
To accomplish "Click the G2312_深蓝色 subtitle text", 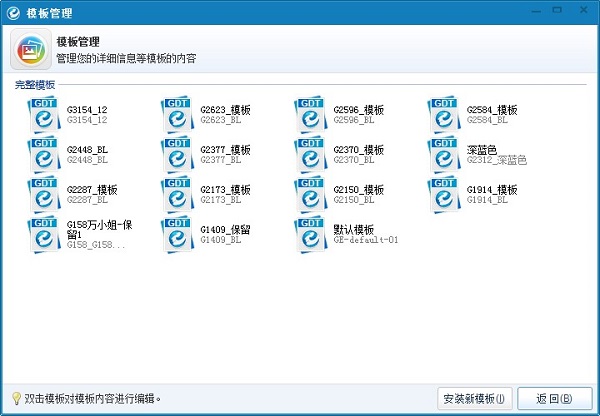I will pyautogui.click(x=497, y=160).
